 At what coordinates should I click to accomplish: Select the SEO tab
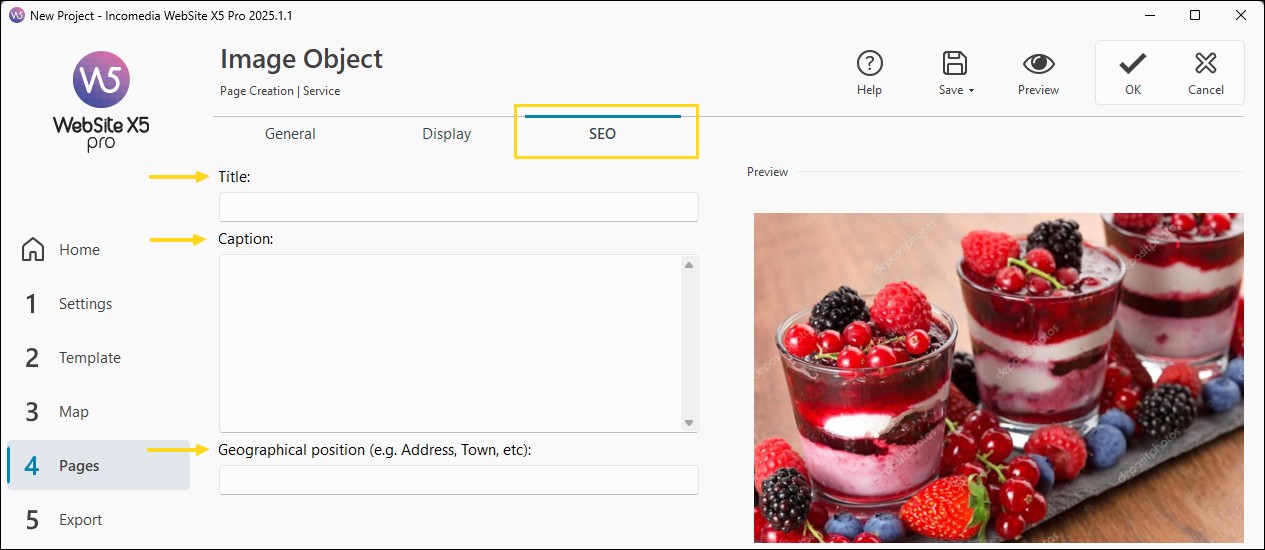pos(602,134)
